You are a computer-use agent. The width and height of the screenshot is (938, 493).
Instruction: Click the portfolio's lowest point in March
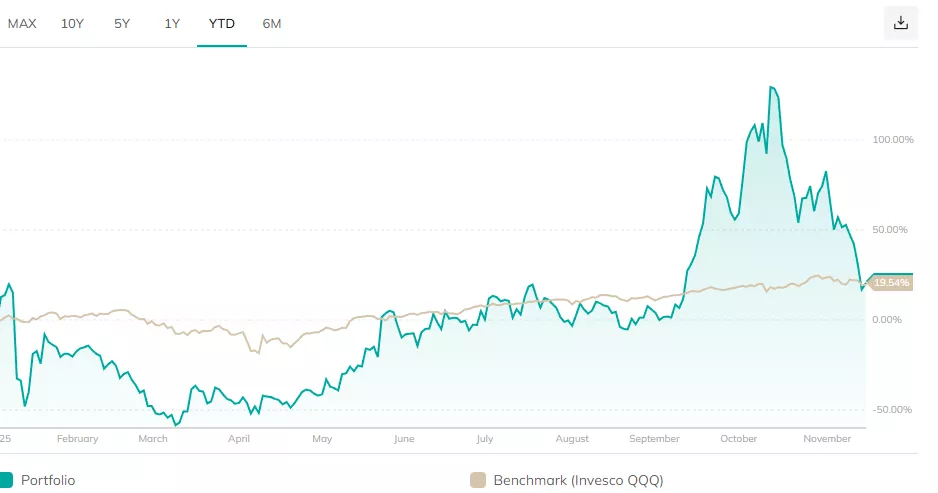click(x=176, y=425)
